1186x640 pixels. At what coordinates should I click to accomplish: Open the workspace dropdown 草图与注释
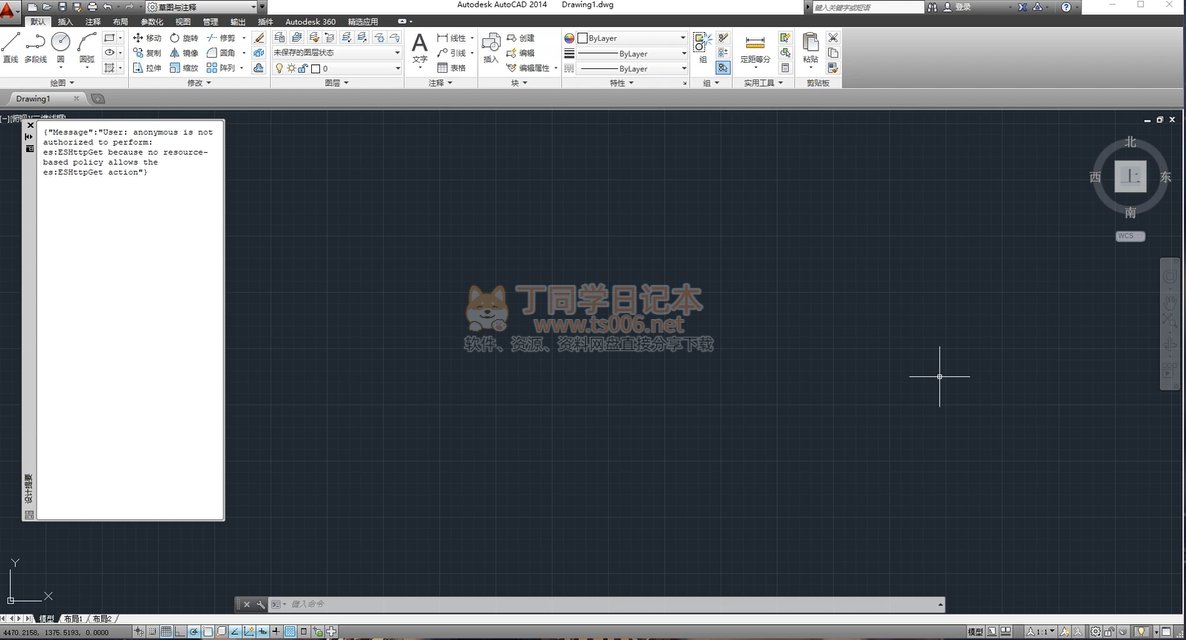click(206, 7)
